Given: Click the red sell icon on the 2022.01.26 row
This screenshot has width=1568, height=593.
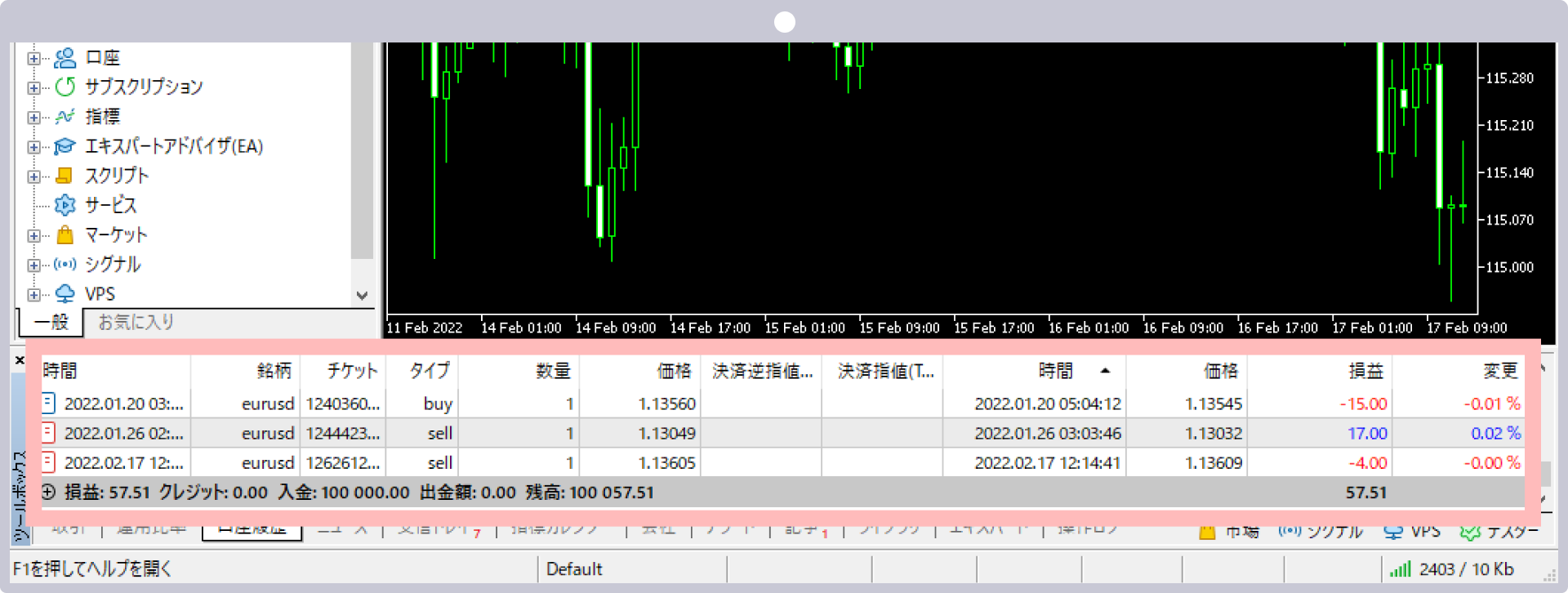Looking at the screenshot, I should (x=48, y=432).
